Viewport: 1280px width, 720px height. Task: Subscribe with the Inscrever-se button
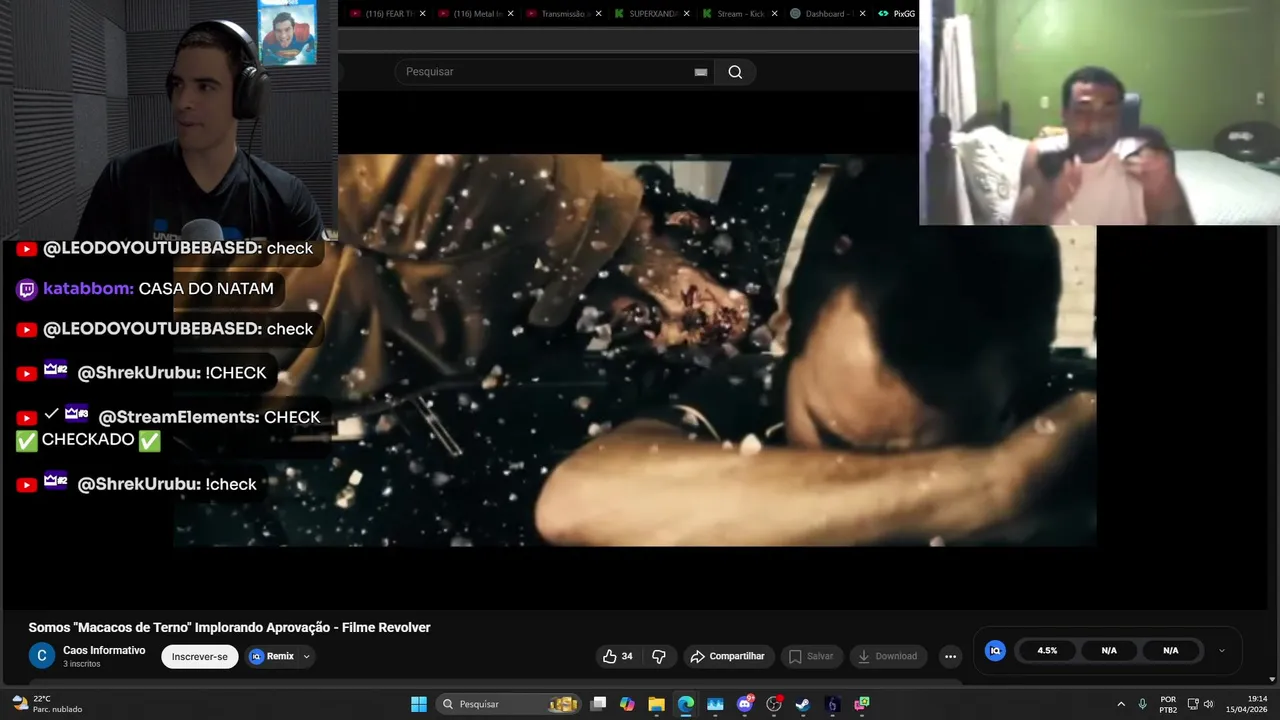pos(200,657)
